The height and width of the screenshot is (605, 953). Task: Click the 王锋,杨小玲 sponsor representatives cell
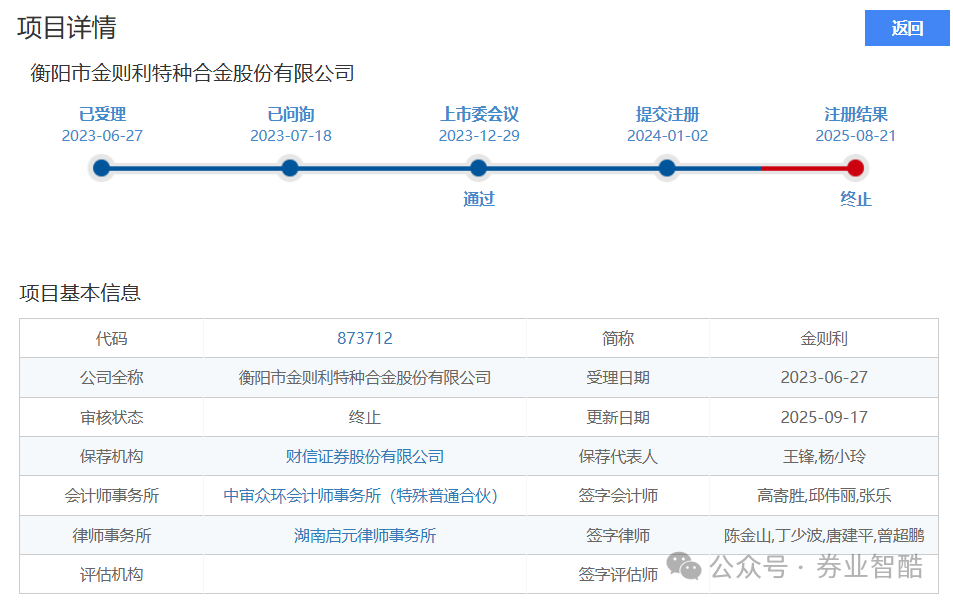pyautogui.click(x=824, y=456)
